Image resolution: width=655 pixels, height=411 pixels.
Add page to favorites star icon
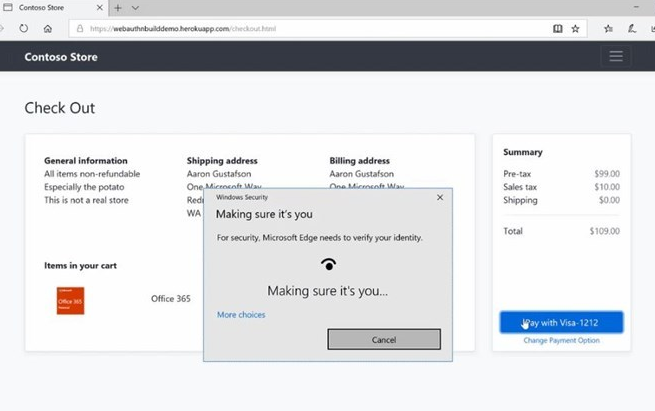point(575,28)
